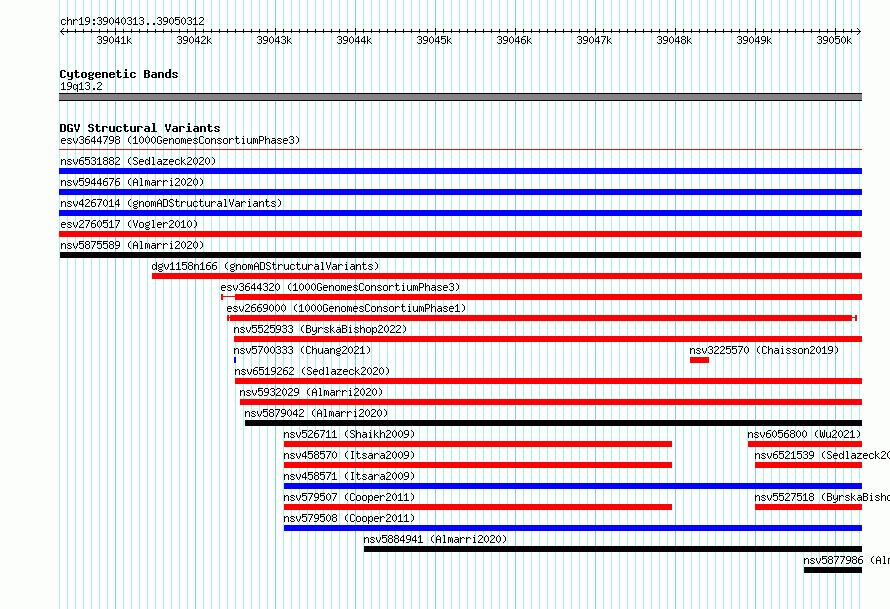Click the dgv1158n166 gnomAD variant label
Image resolution: width=890 pixels, height=609 pixels.
265,266
